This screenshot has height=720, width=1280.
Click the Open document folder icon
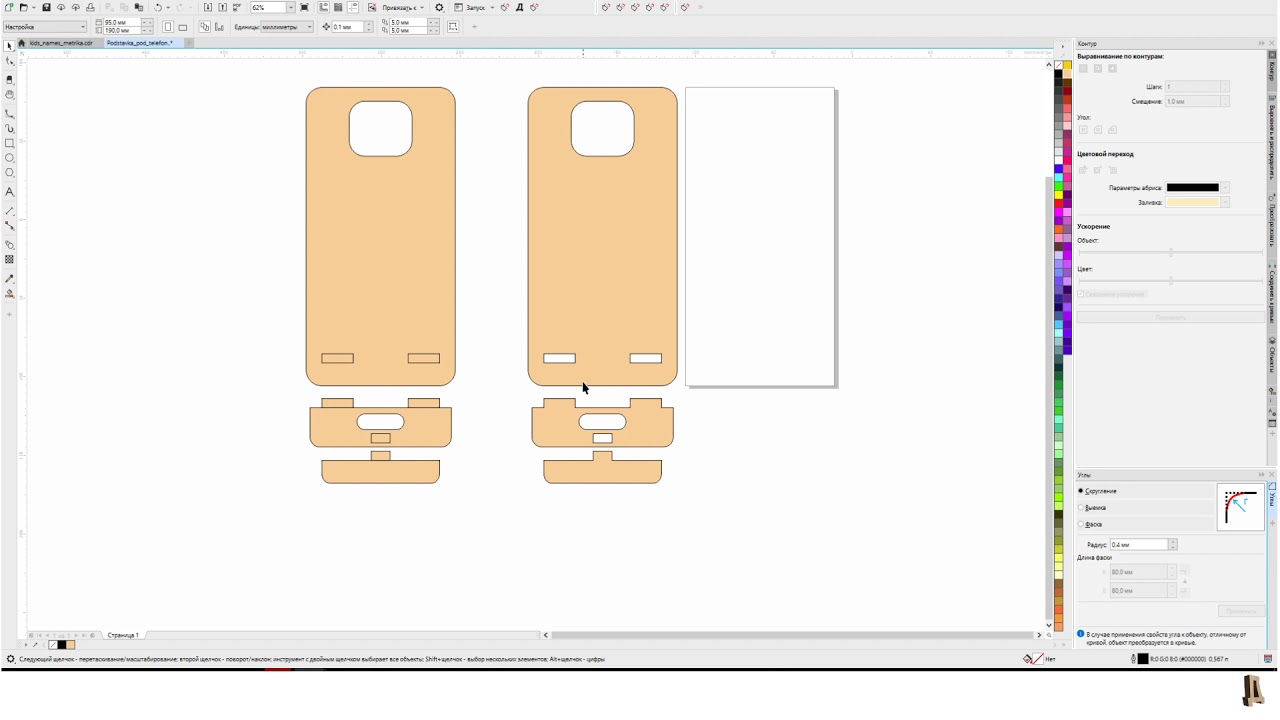tap(24, 7)
